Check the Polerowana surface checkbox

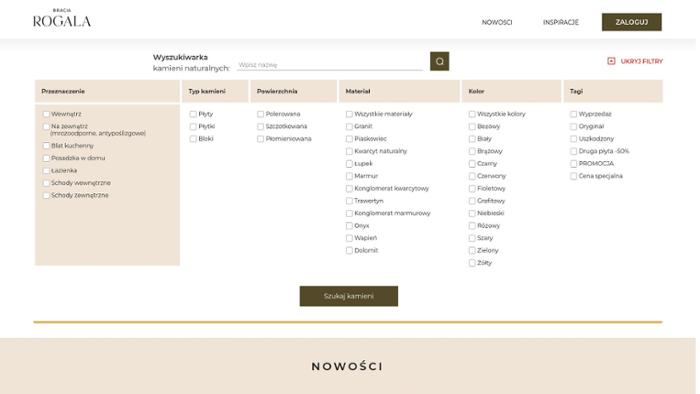click(x=260, y=114)
